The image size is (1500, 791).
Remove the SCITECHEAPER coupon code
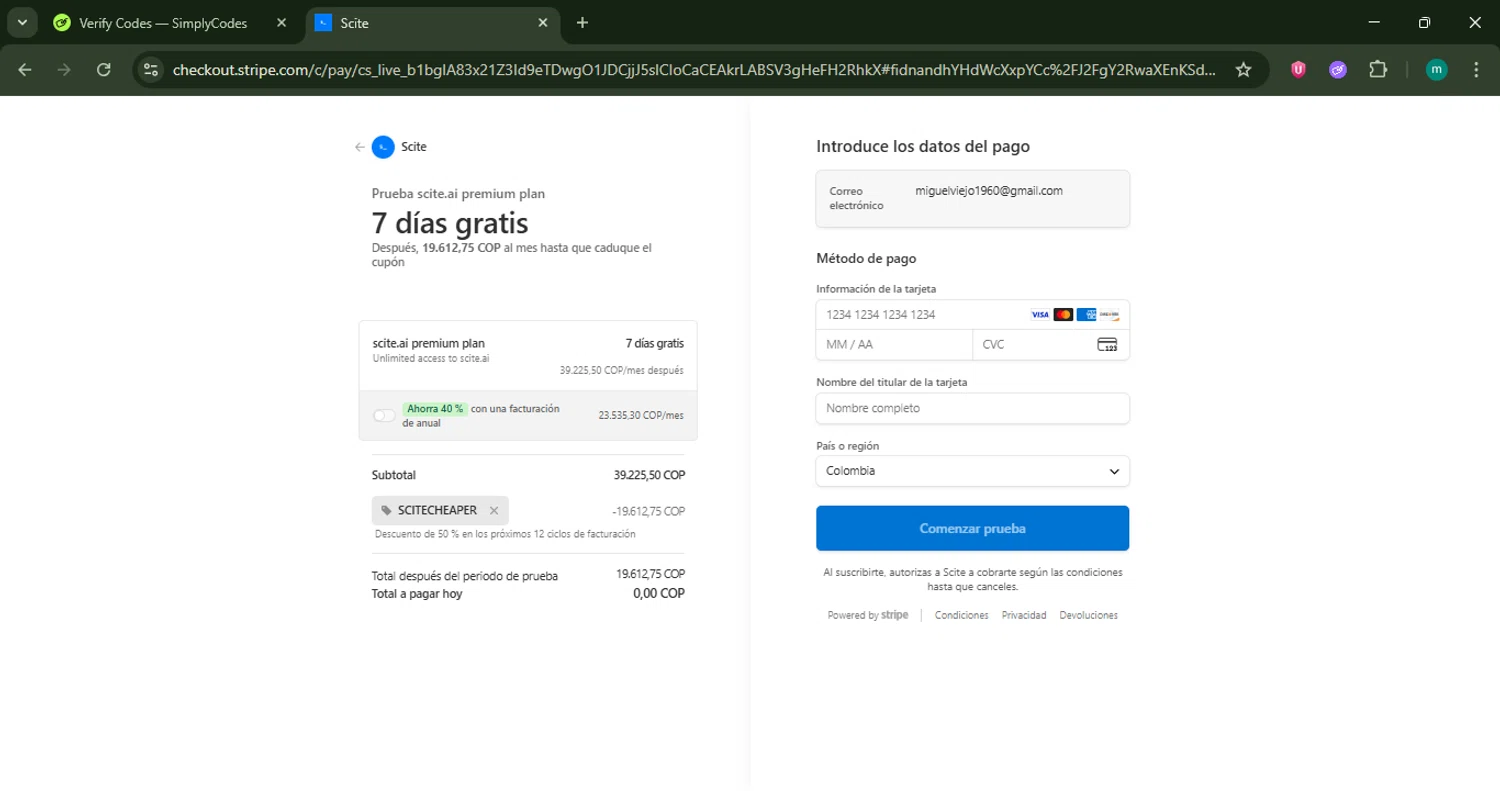pos(494,510)
